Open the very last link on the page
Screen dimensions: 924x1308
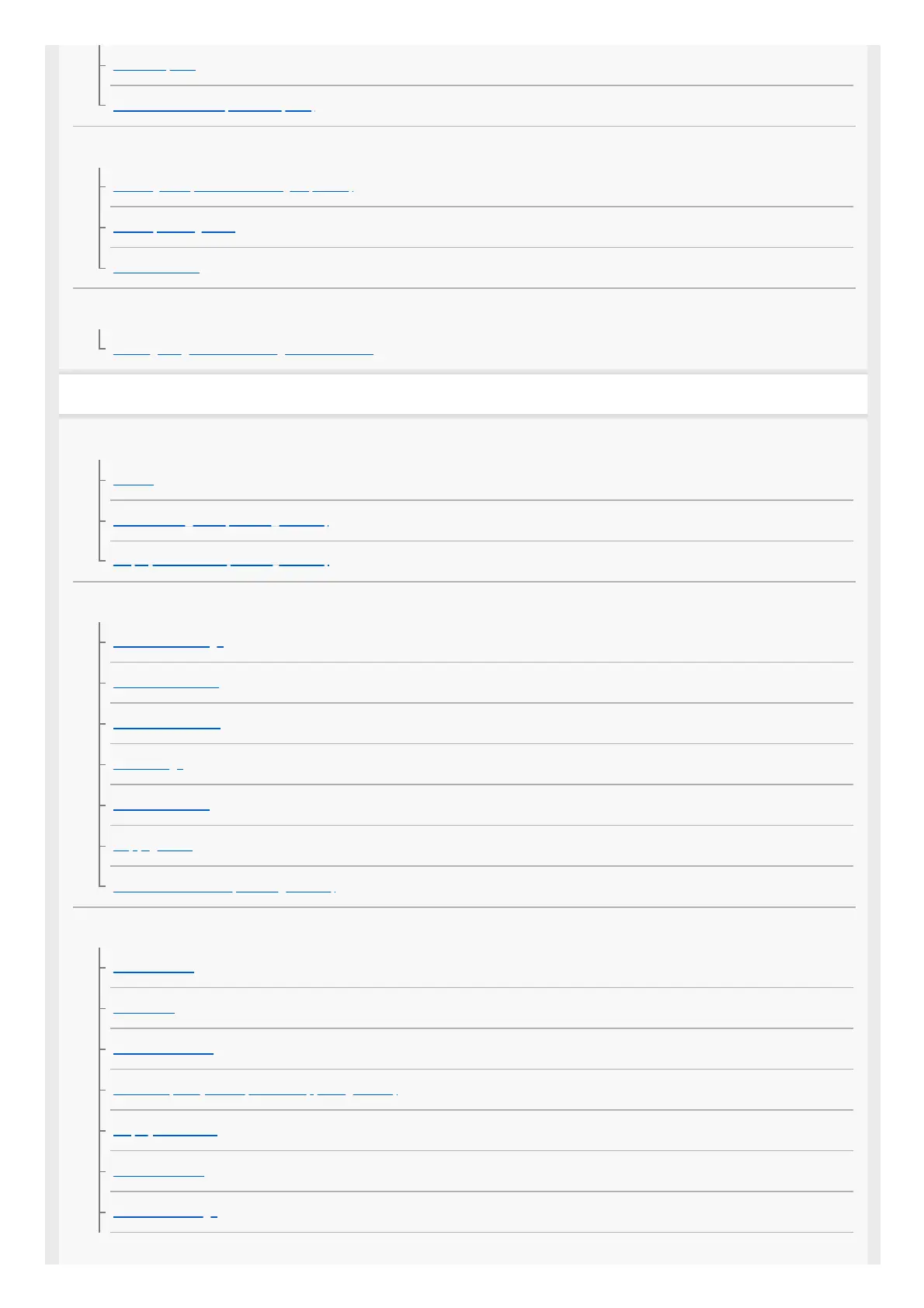(165, 1213)
